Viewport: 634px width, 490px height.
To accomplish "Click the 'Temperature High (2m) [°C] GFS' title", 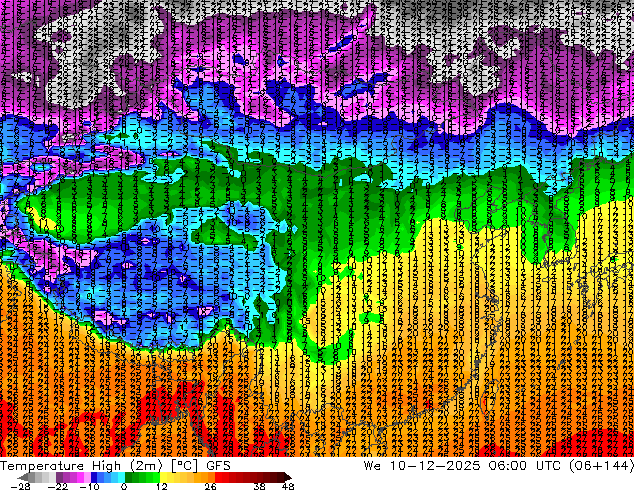I will point(115,465).
